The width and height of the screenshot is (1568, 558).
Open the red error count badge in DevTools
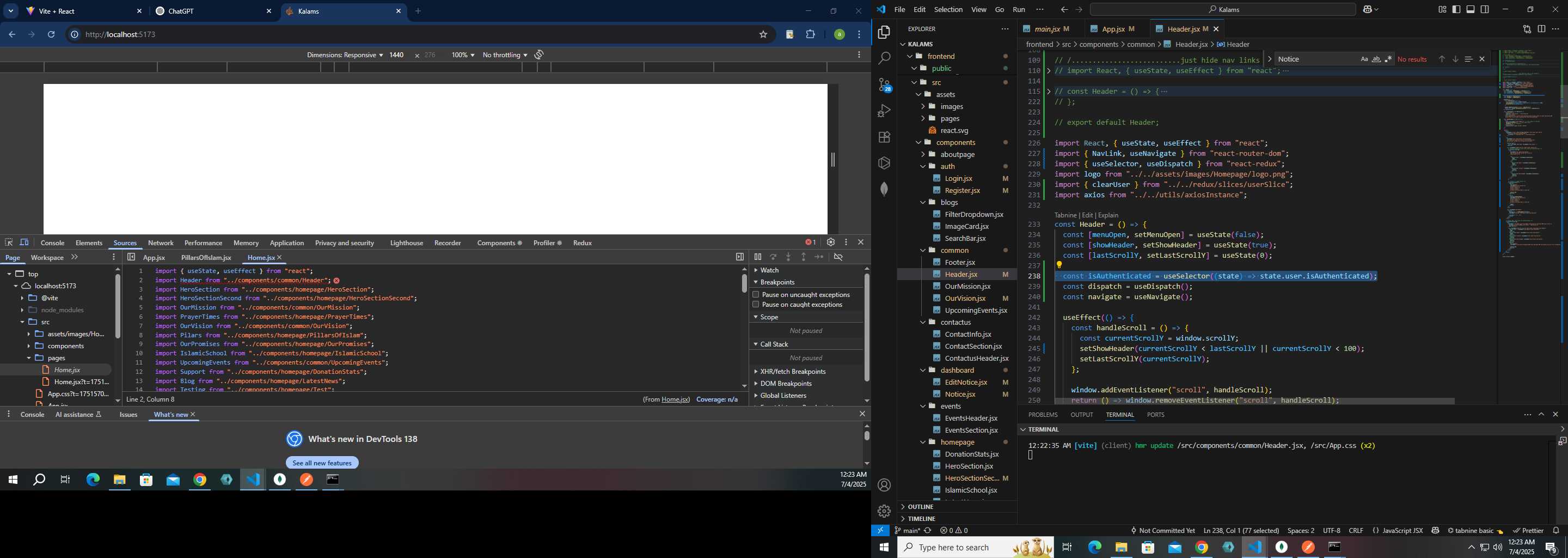coord(810,242)
